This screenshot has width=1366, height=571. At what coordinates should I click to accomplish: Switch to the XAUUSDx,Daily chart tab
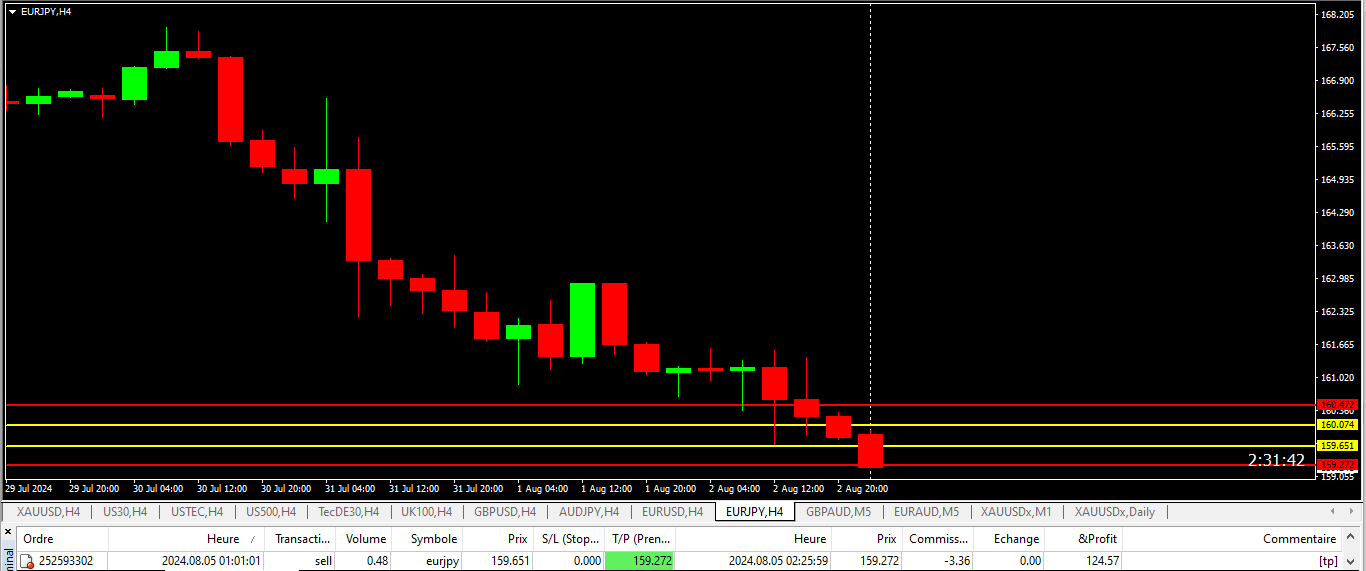coord(1114,512)
